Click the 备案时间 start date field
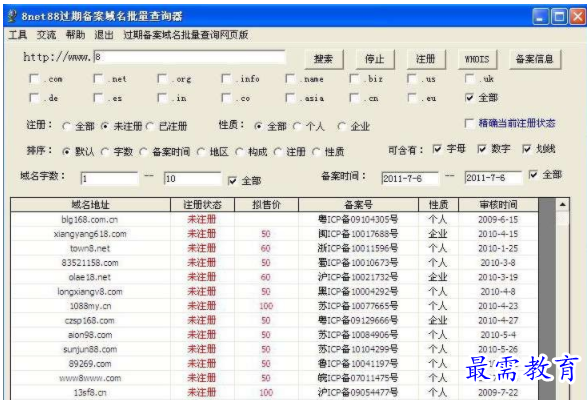 410,178
